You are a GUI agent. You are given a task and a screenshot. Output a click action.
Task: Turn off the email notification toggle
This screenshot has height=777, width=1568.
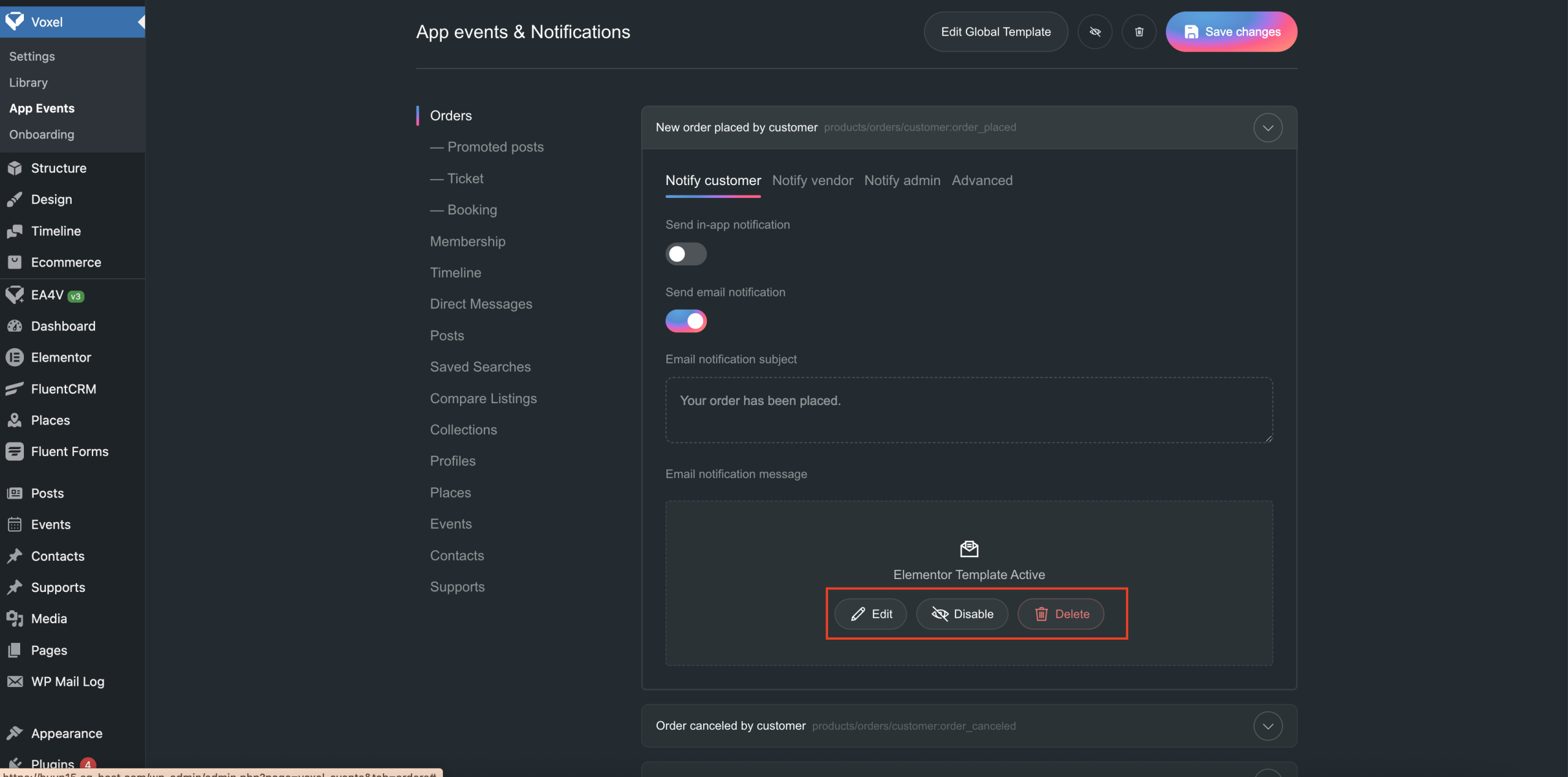(x=685, y=321)
